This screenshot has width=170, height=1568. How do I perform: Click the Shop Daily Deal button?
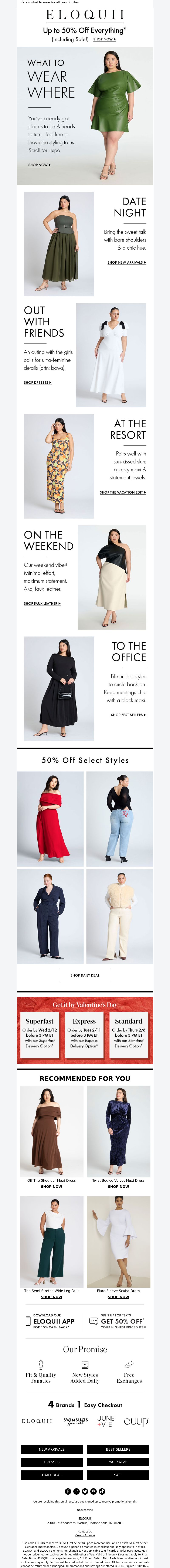click(85, 975)
